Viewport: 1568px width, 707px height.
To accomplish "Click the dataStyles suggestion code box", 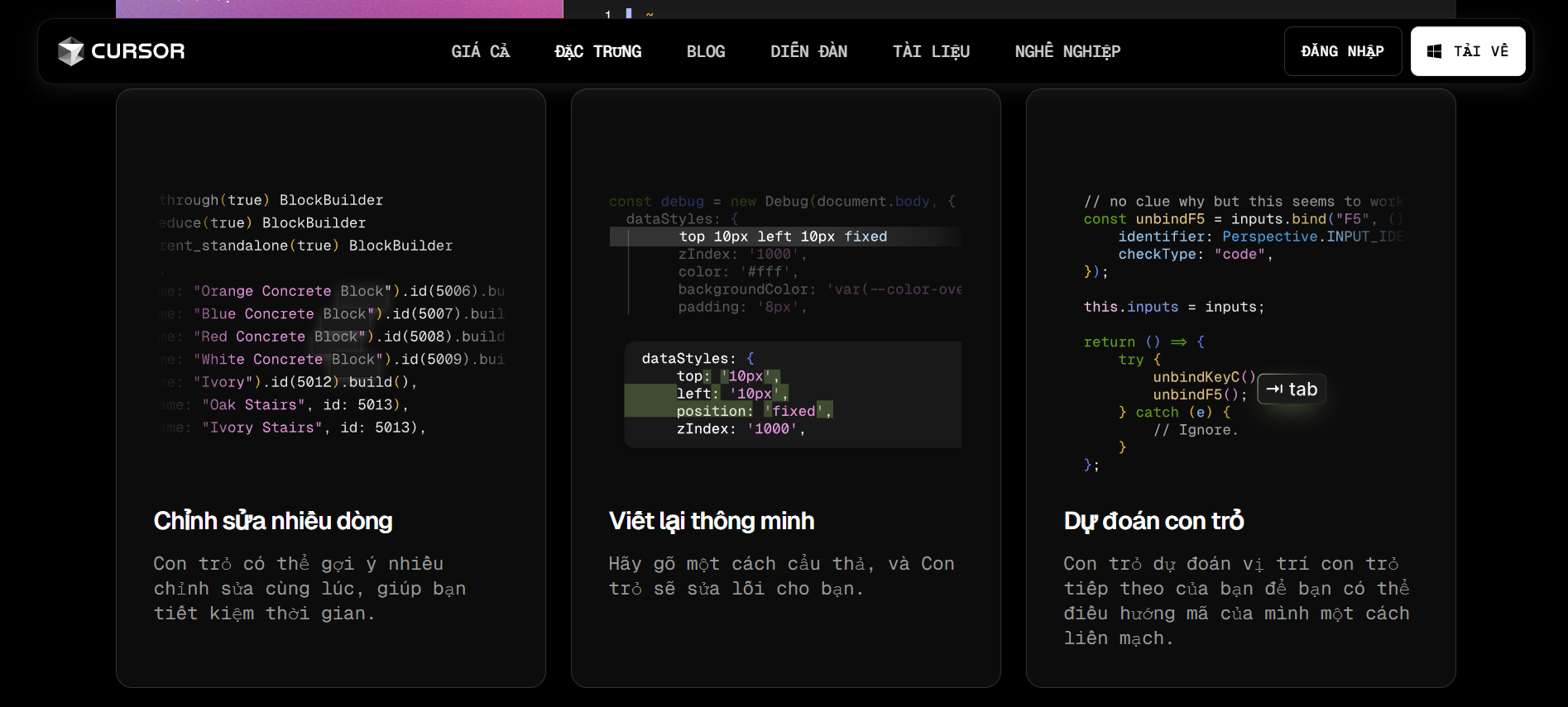I will [x=793, y=394].
